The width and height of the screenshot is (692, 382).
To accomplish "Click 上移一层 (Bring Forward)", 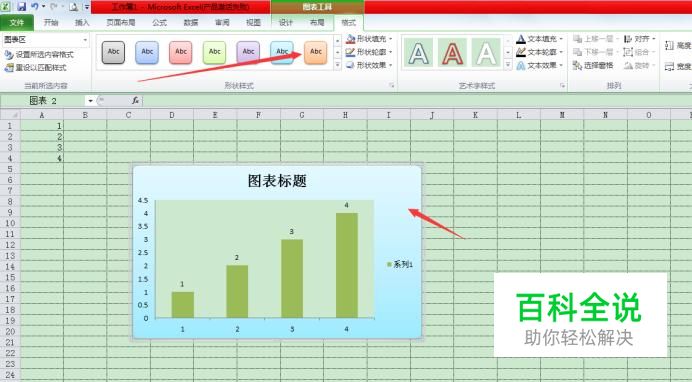I will 596,39.
